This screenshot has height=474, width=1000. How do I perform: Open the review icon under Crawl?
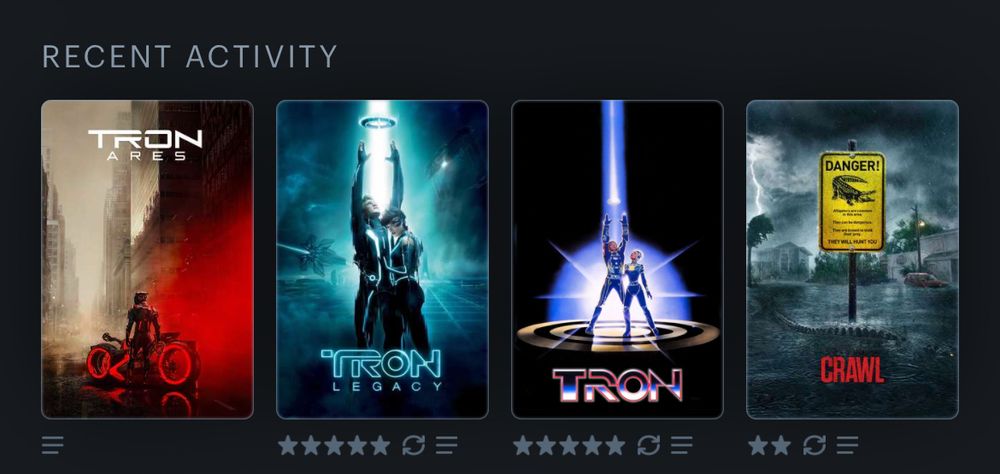point(848,445)
